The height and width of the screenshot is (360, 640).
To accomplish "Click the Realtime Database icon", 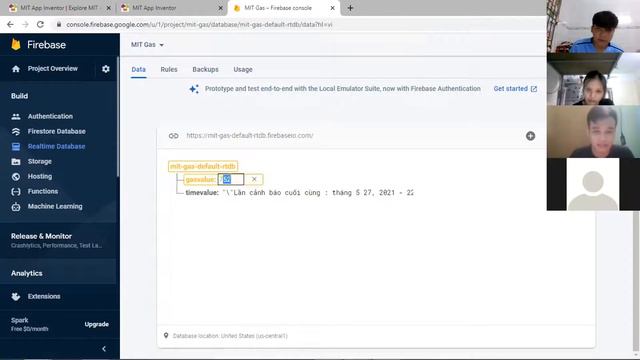I will [x=16, y=147].
